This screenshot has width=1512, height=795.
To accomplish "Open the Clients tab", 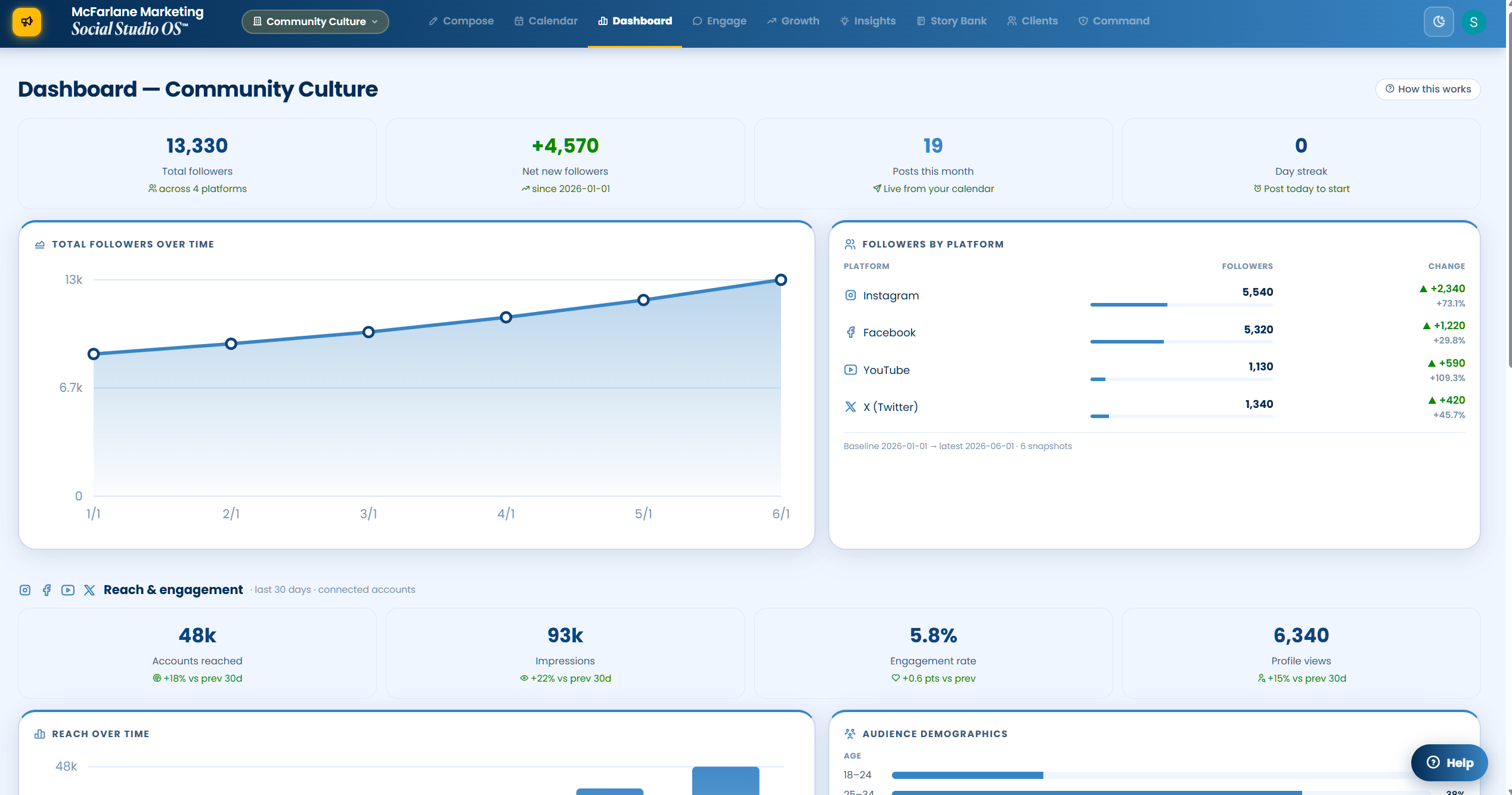I will tap(1032, 21).
